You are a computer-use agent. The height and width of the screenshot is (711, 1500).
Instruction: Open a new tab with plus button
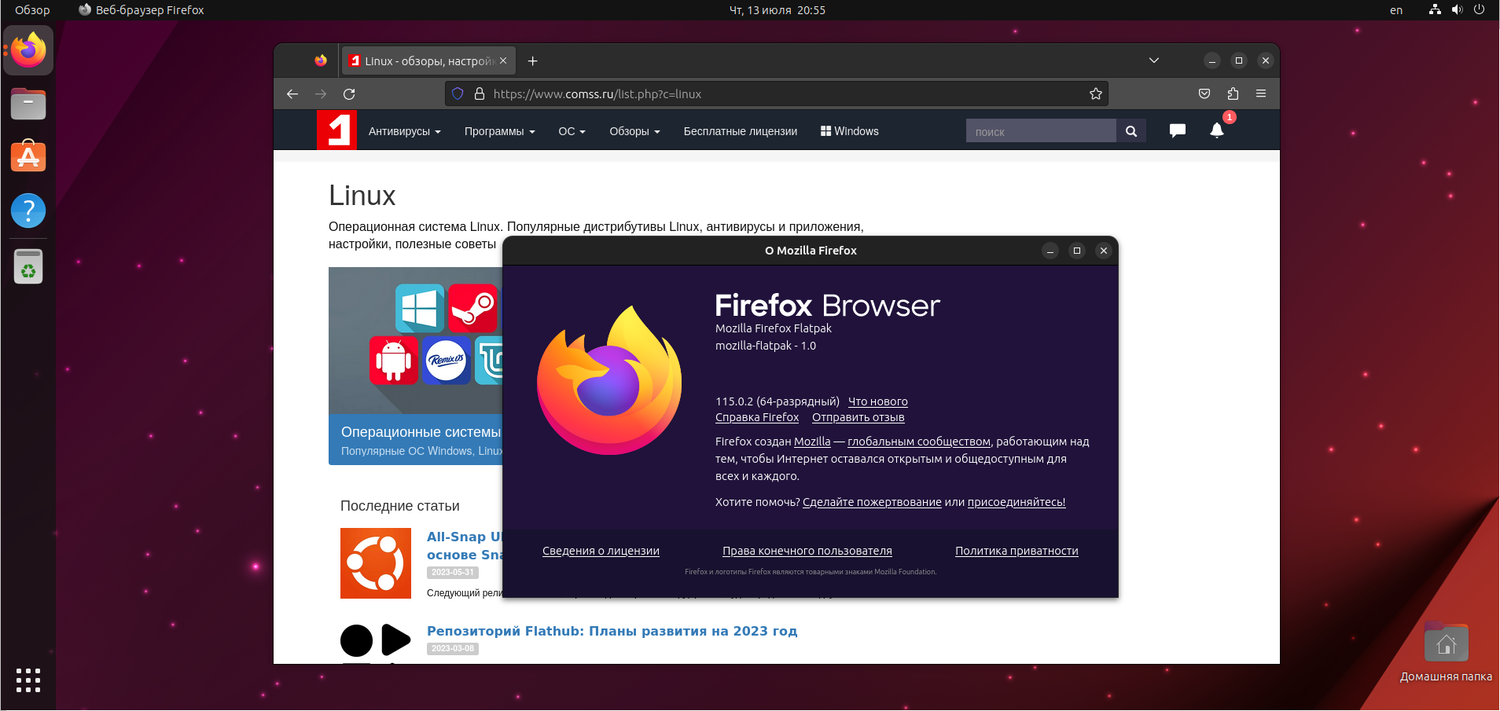(533, 61)
